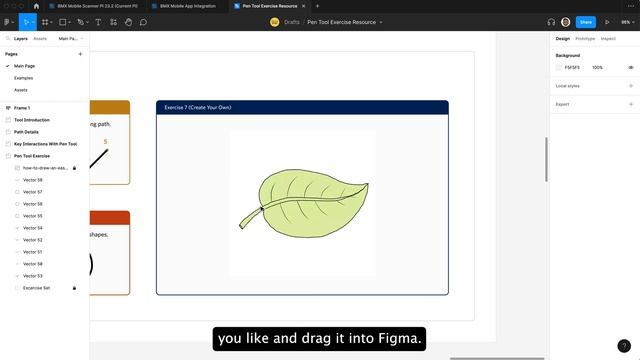Toggle background color visibility eye
This screenshot has height=360, width=640.
pos(631,67)
